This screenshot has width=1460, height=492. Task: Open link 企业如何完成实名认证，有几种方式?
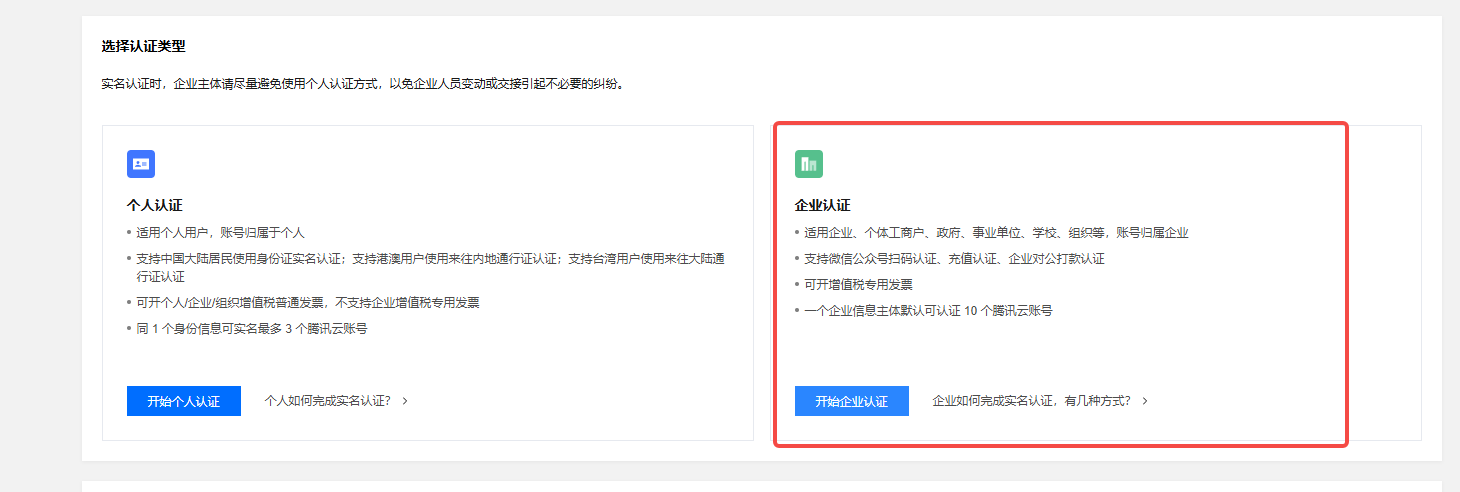(x=1032, y=401)
